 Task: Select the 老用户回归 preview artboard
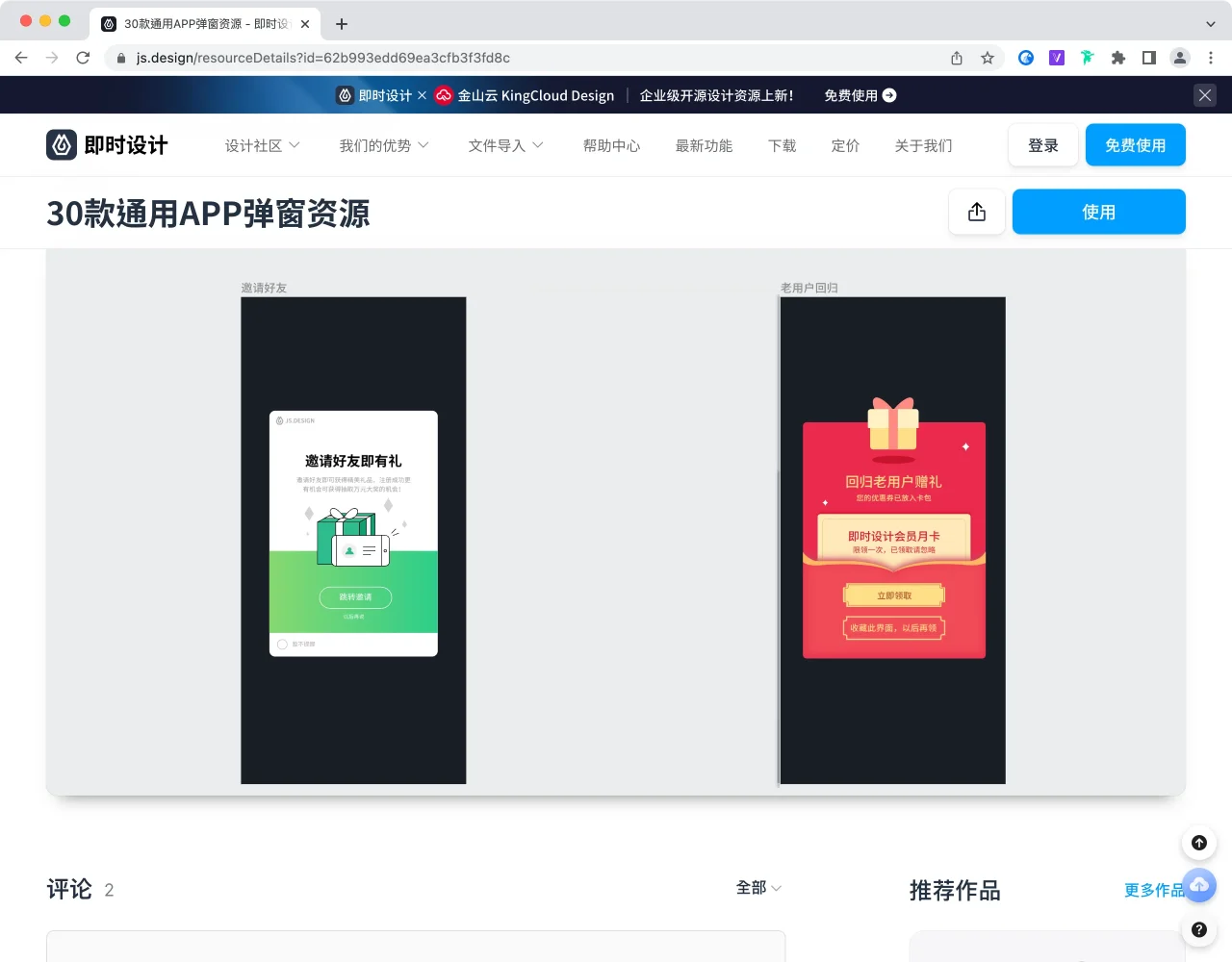[x=893, y=541]
